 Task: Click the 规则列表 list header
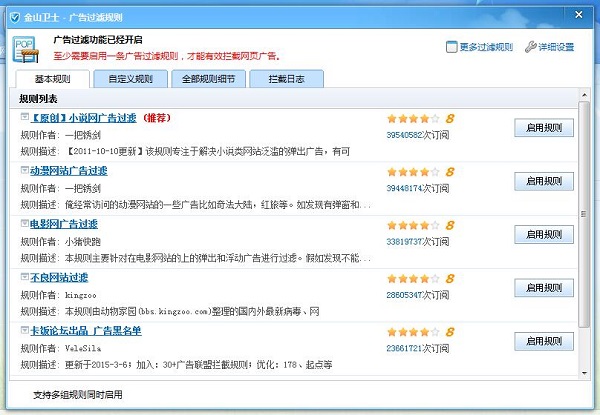[294, 99]
